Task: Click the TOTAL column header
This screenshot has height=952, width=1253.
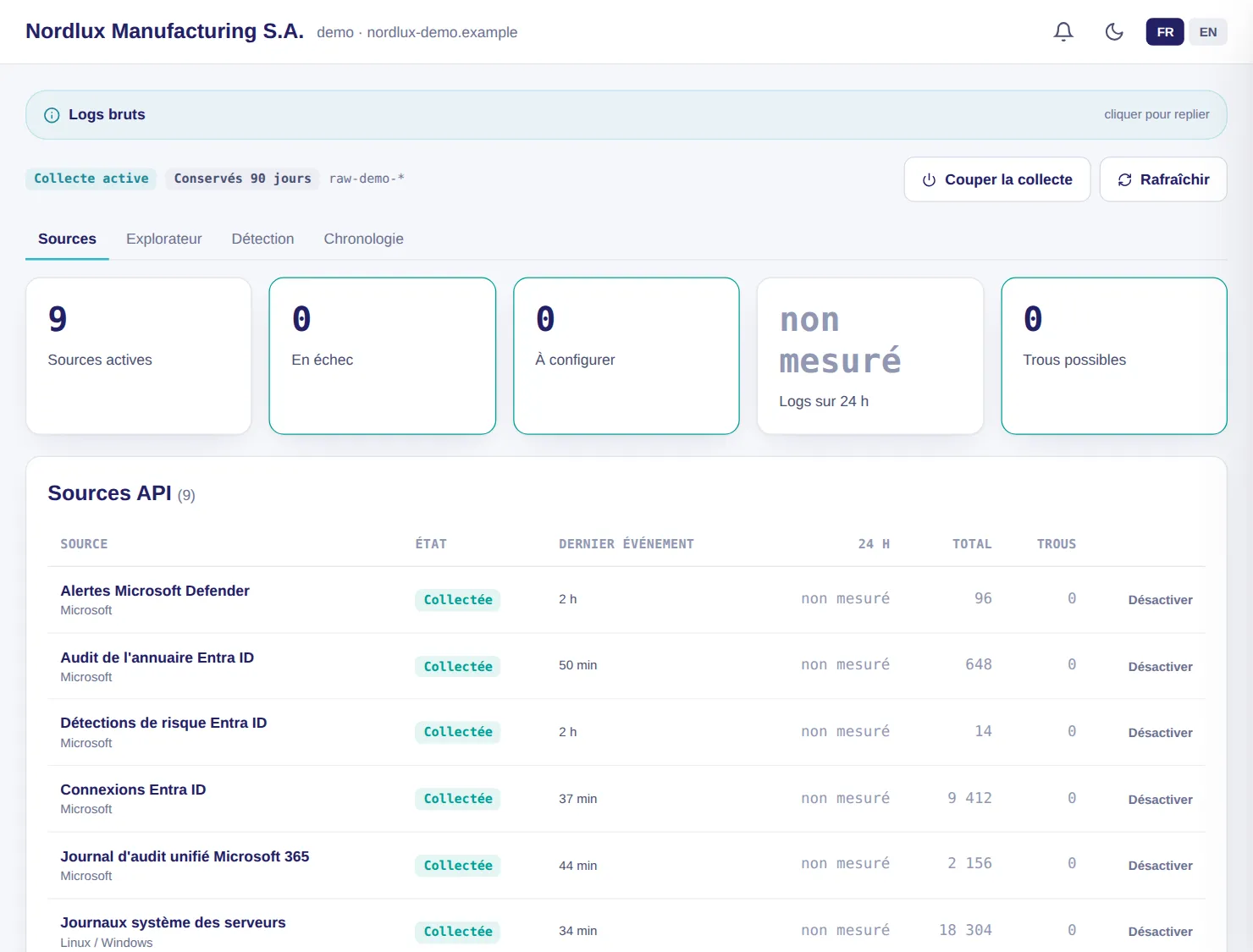Action: [x=972, y=544]
